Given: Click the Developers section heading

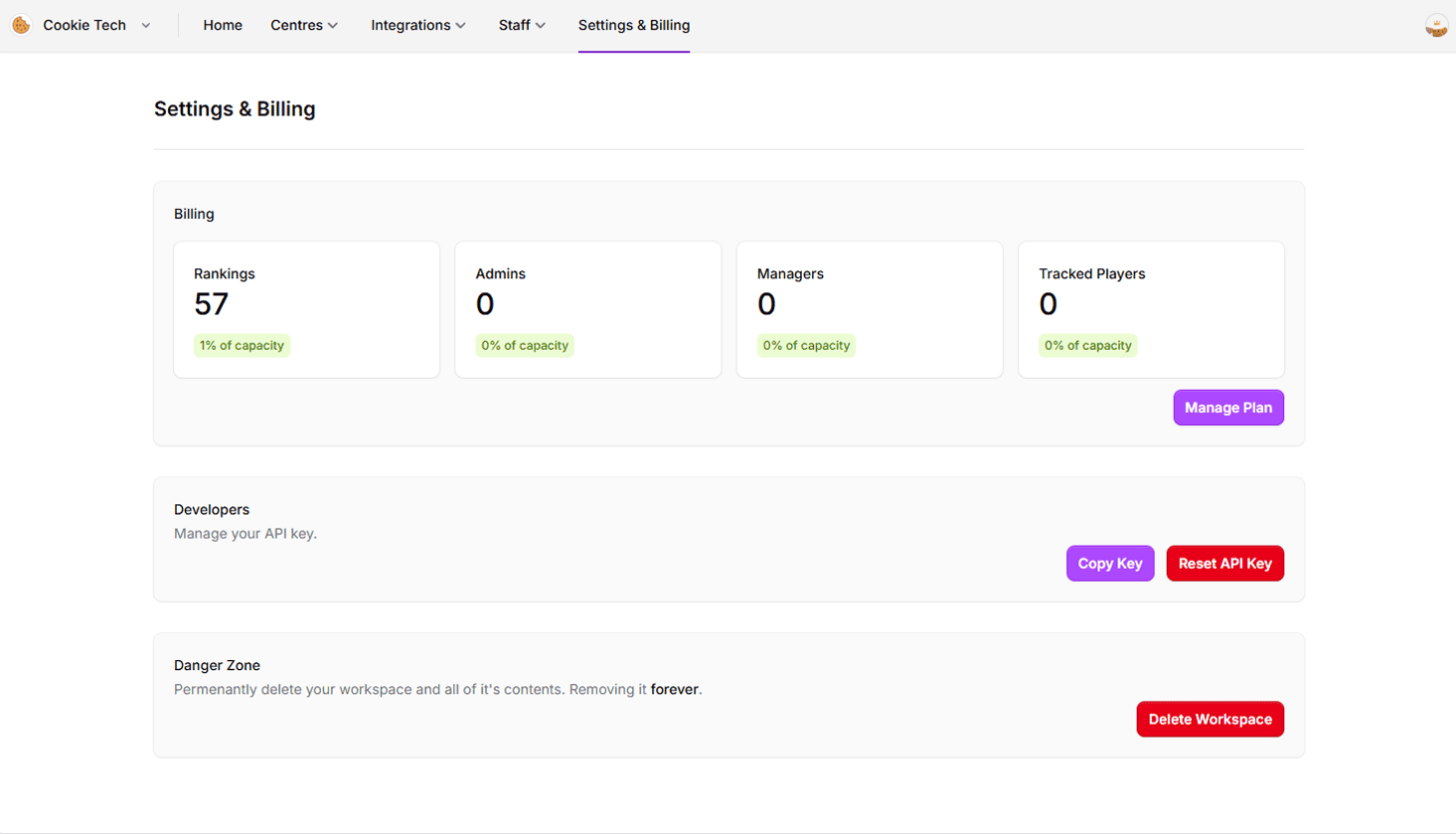Looking at the screenshot, I should 212,509.
